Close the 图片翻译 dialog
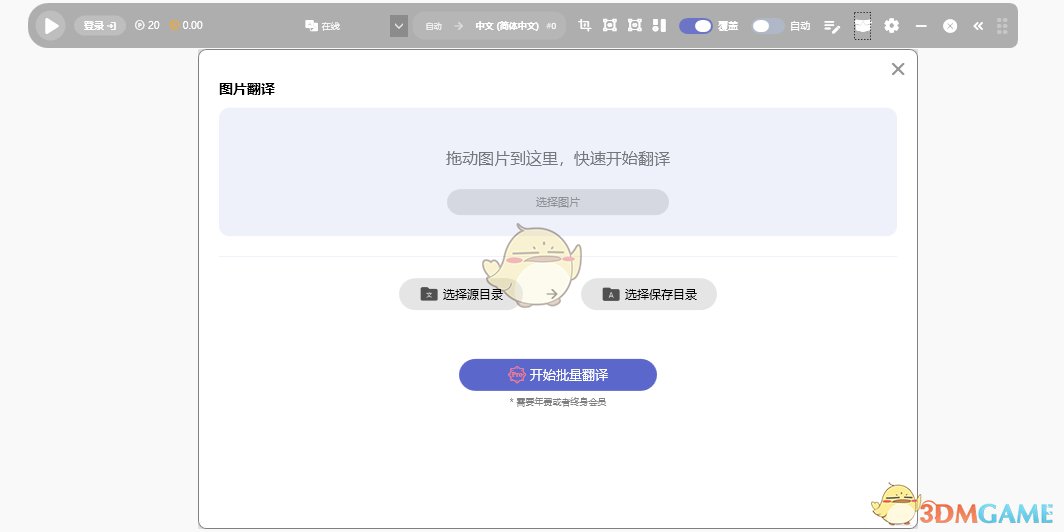The height and width of the screenshot is (532, 1064). [x=898, y=69]
